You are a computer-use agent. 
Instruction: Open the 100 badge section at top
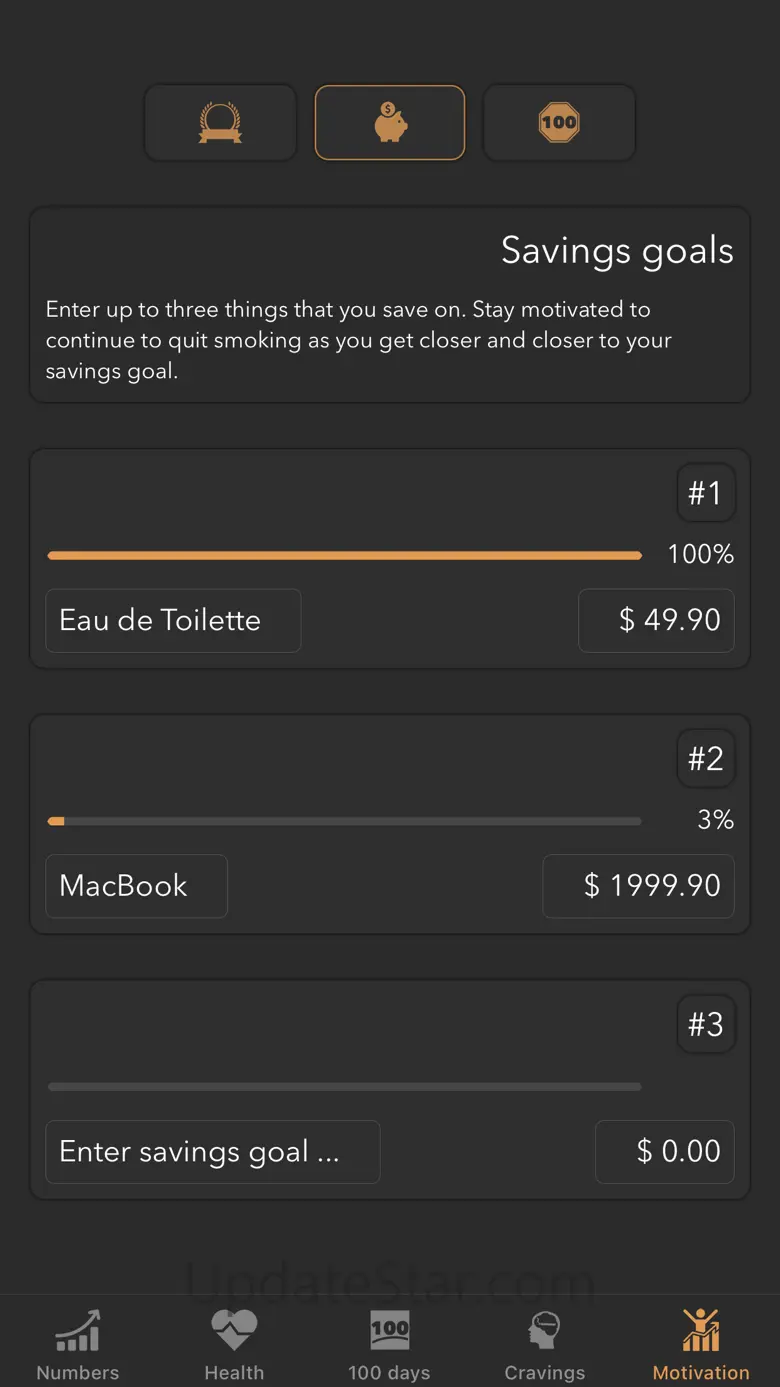[559, 123]
